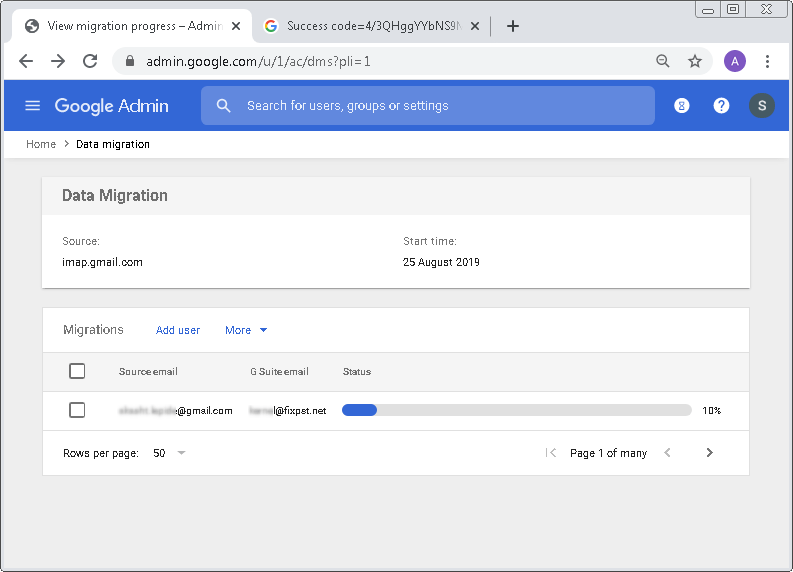Image resolution: width=793 pixels, height=572 pixels.
Task: Maximize the browser window
Action: point(733,10)
